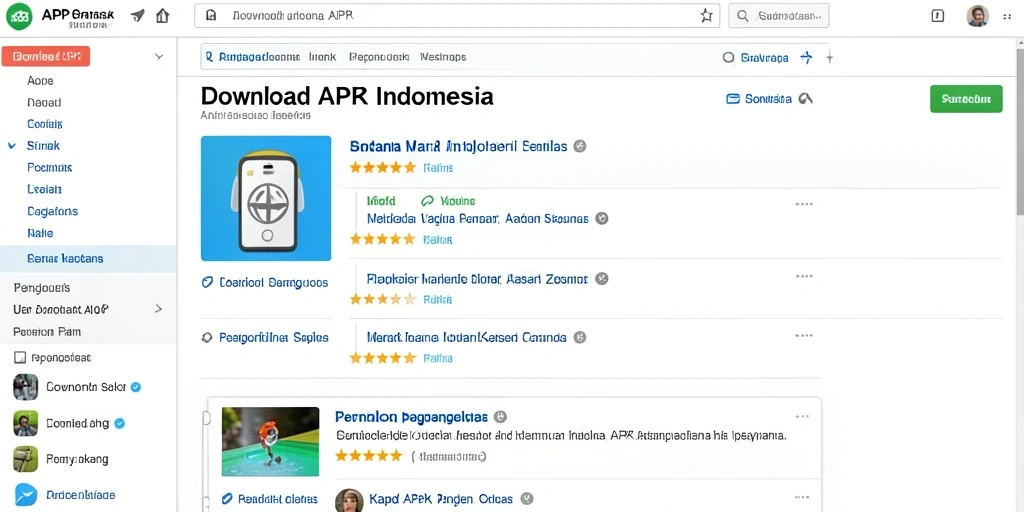Open Coardool Sernguoos link
This screenshot has height=512, width=1024.
coord(274,283)
